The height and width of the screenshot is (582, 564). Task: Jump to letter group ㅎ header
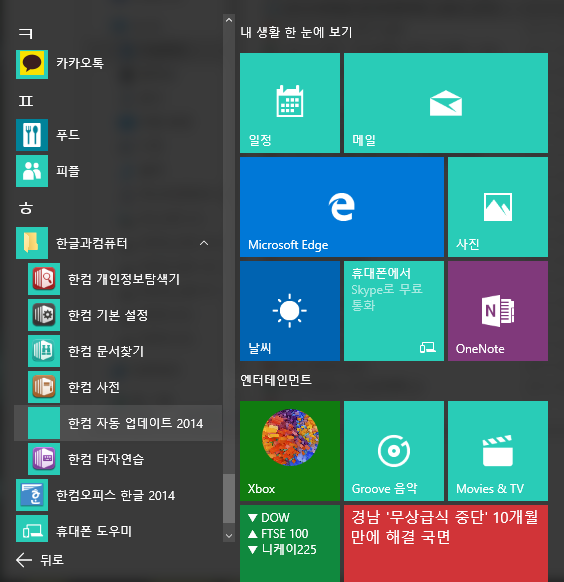pyautogui.click(x=26, y=208)
